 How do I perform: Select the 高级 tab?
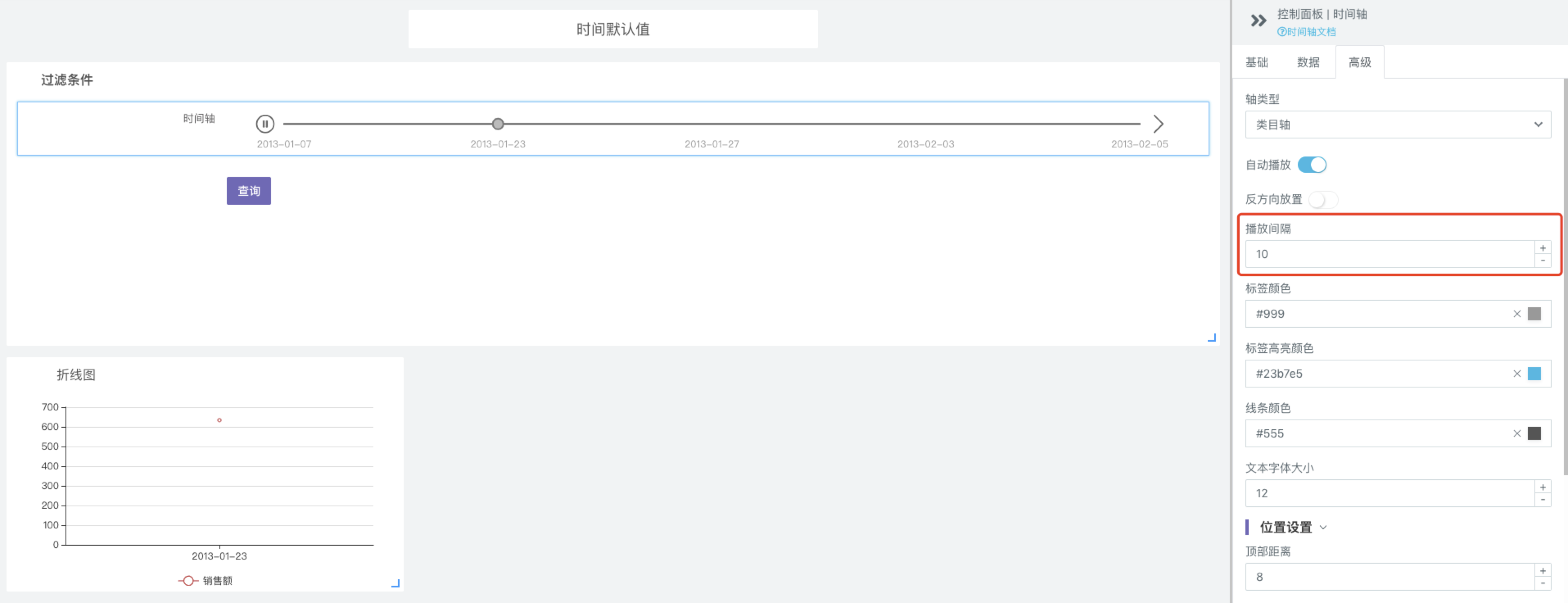pyautogui.click(x=1359, y=62)
